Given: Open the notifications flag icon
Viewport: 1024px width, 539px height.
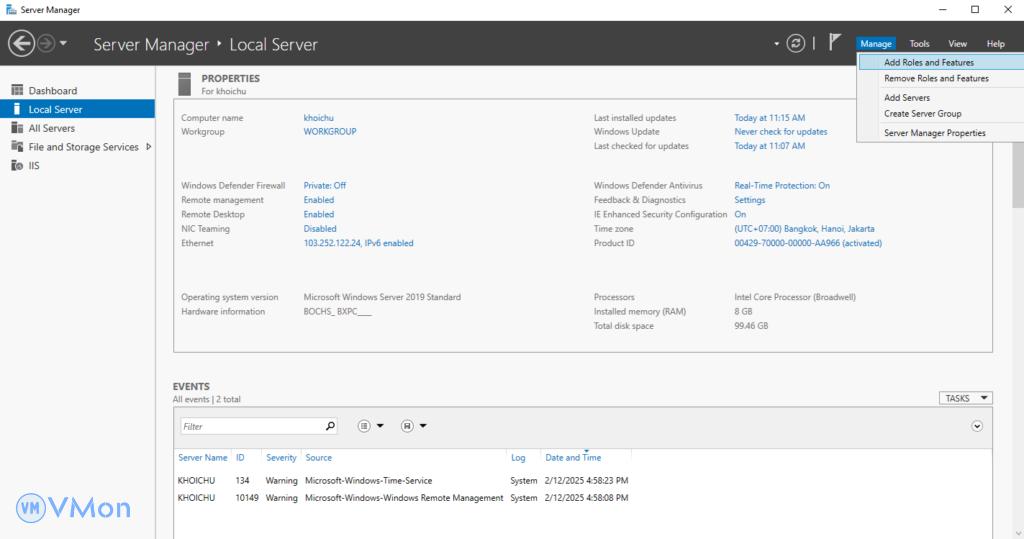Looking at the screenshot, I should coord(835,43).
